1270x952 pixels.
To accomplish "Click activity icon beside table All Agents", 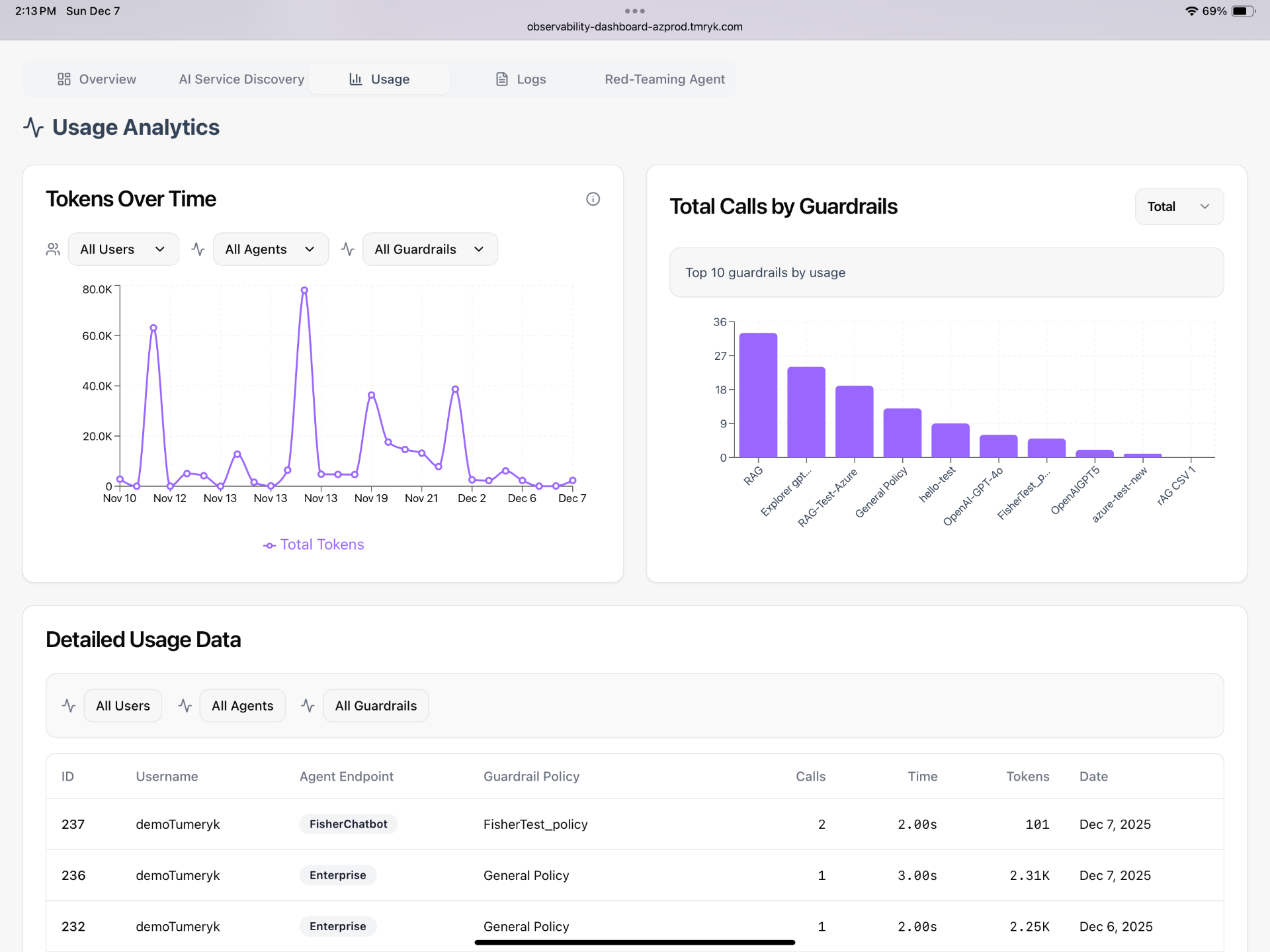I will (x=185, y=705).
